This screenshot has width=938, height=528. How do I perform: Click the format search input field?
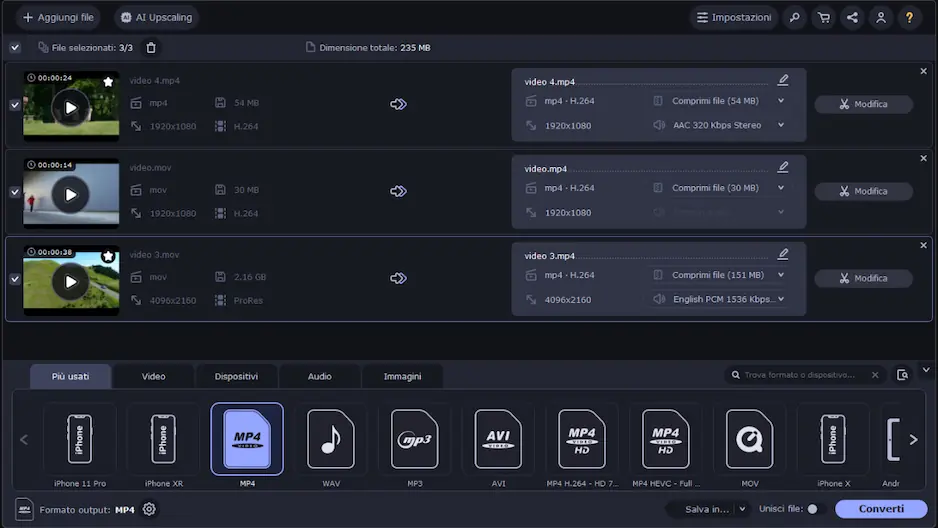point(800,375)
